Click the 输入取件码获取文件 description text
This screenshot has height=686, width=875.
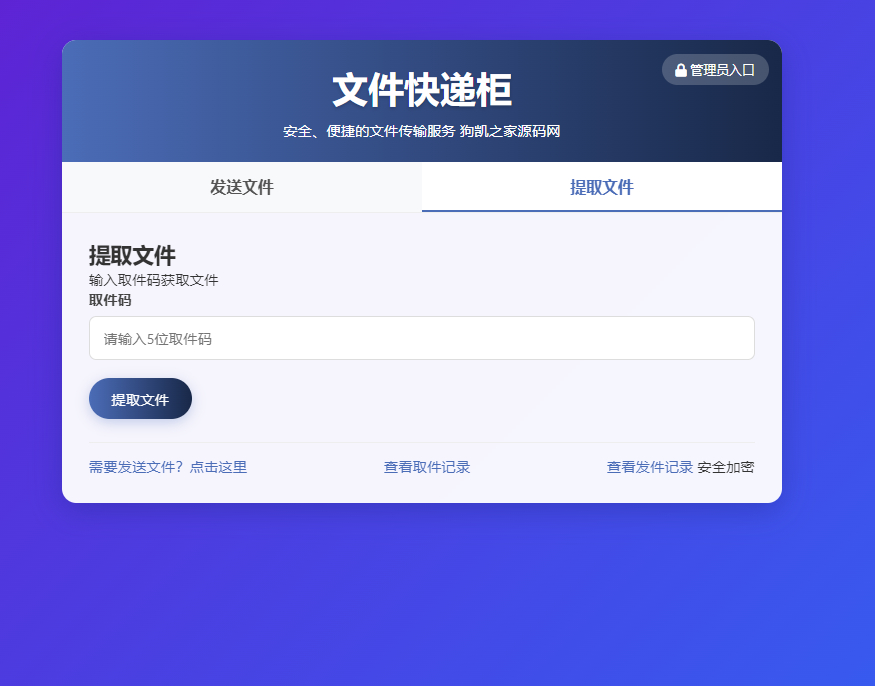[153, 280]
